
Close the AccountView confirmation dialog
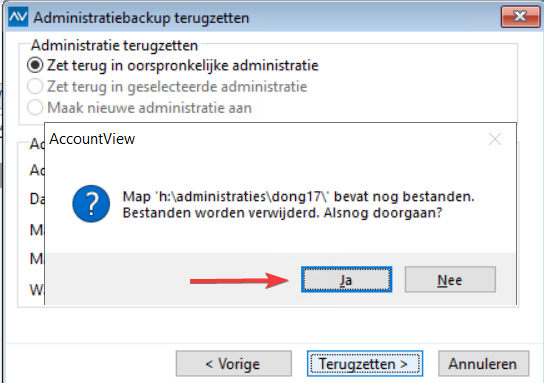pyautogui.click(x=495, y=139)
